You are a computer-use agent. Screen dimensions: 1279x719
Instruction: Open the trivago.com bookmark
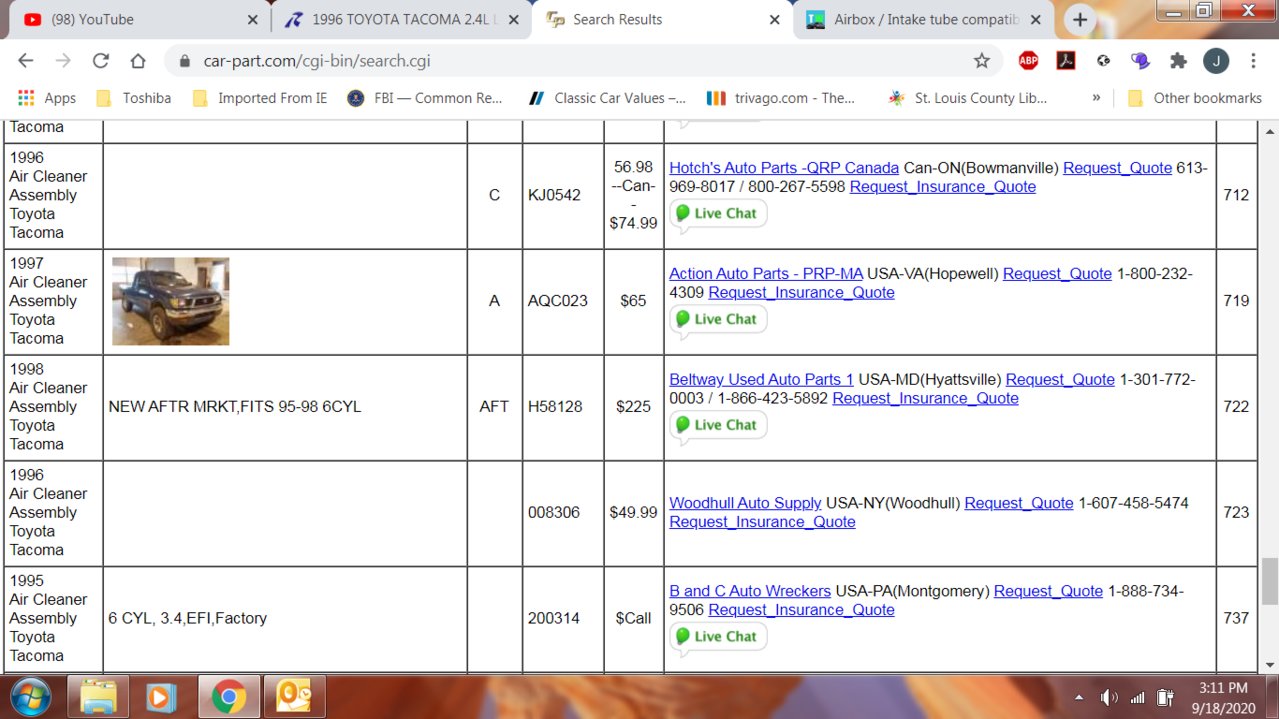(781, 98)
